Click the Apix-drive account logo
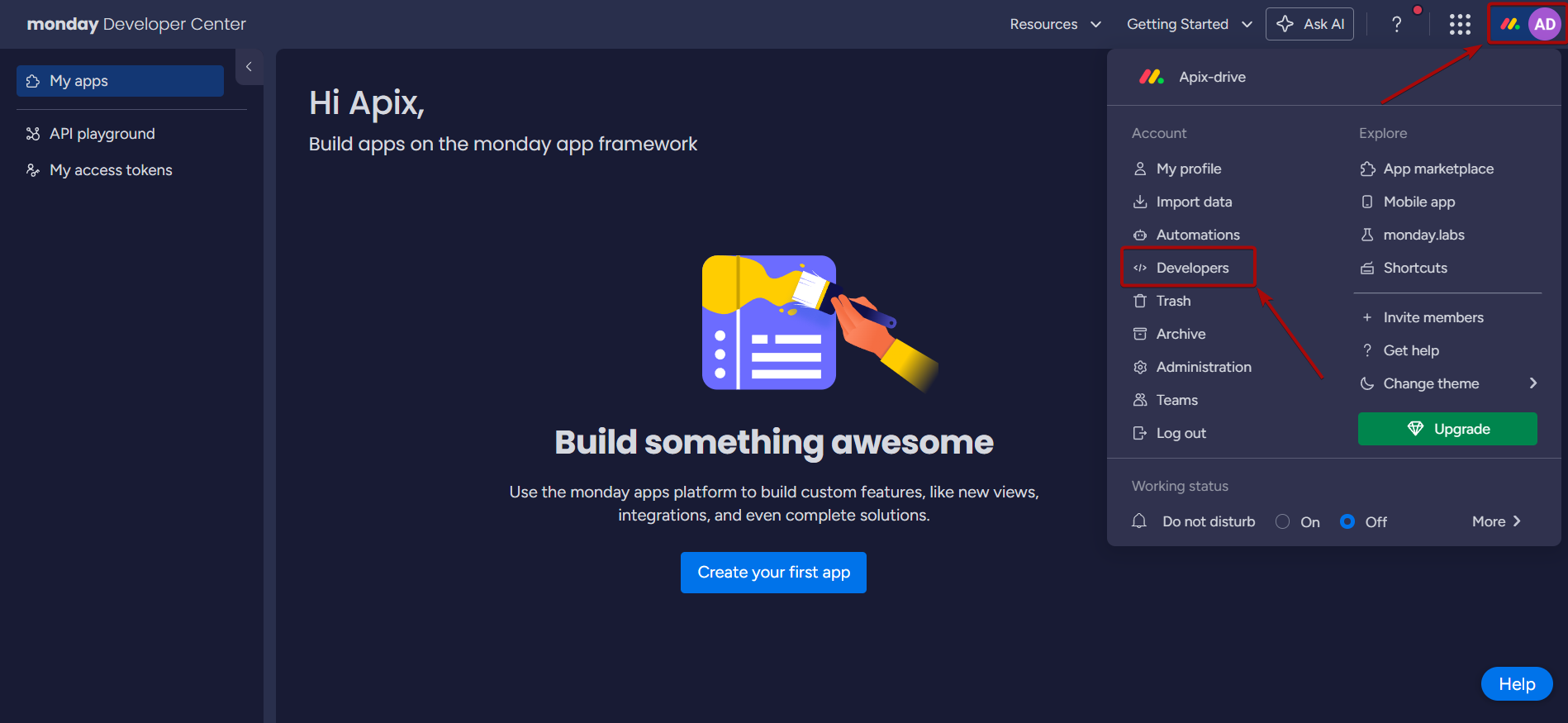 (1151, 77)
